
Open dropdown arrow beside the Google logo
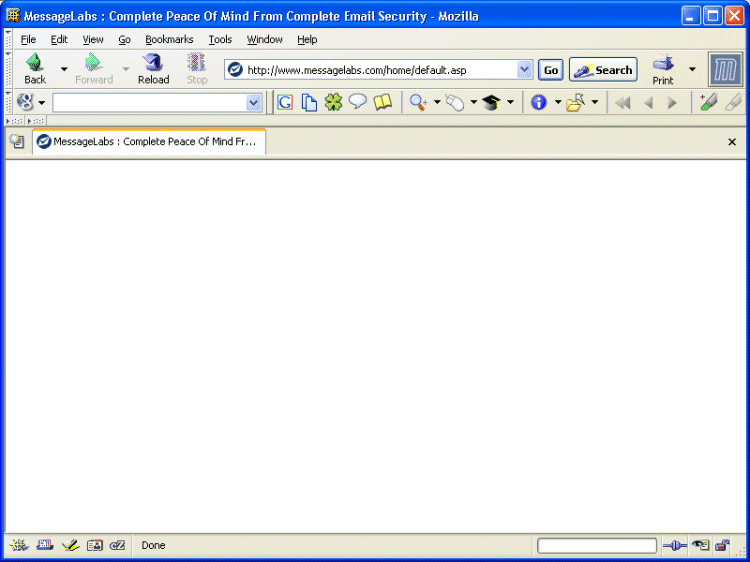click(42, 103)
